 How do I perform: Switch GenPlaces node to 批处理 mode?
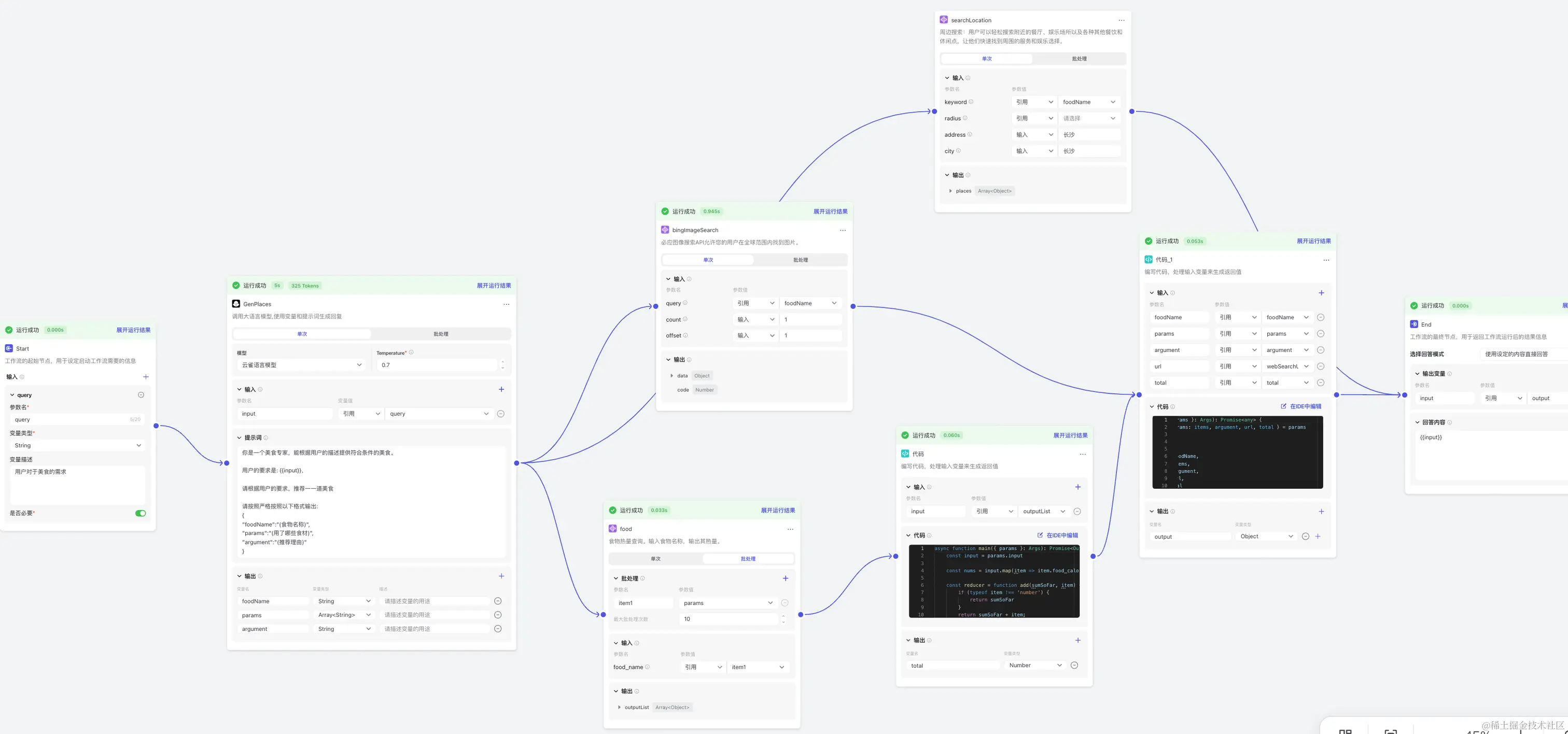click(x=441, y=334)
